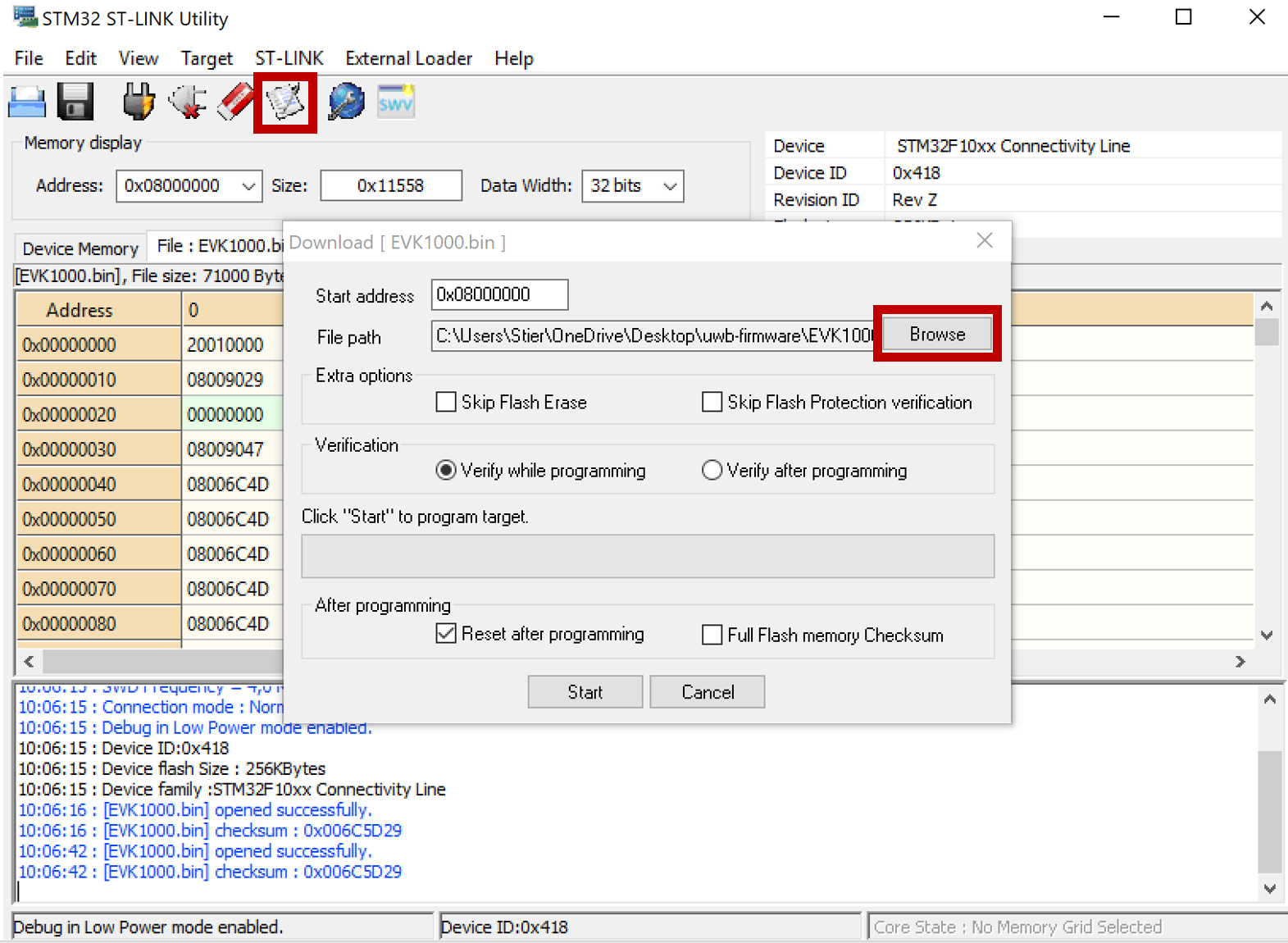Viewport: 1288px width, 943px height.
Task: Click the MCU core globe icon
Action: [x=346, y=102]
